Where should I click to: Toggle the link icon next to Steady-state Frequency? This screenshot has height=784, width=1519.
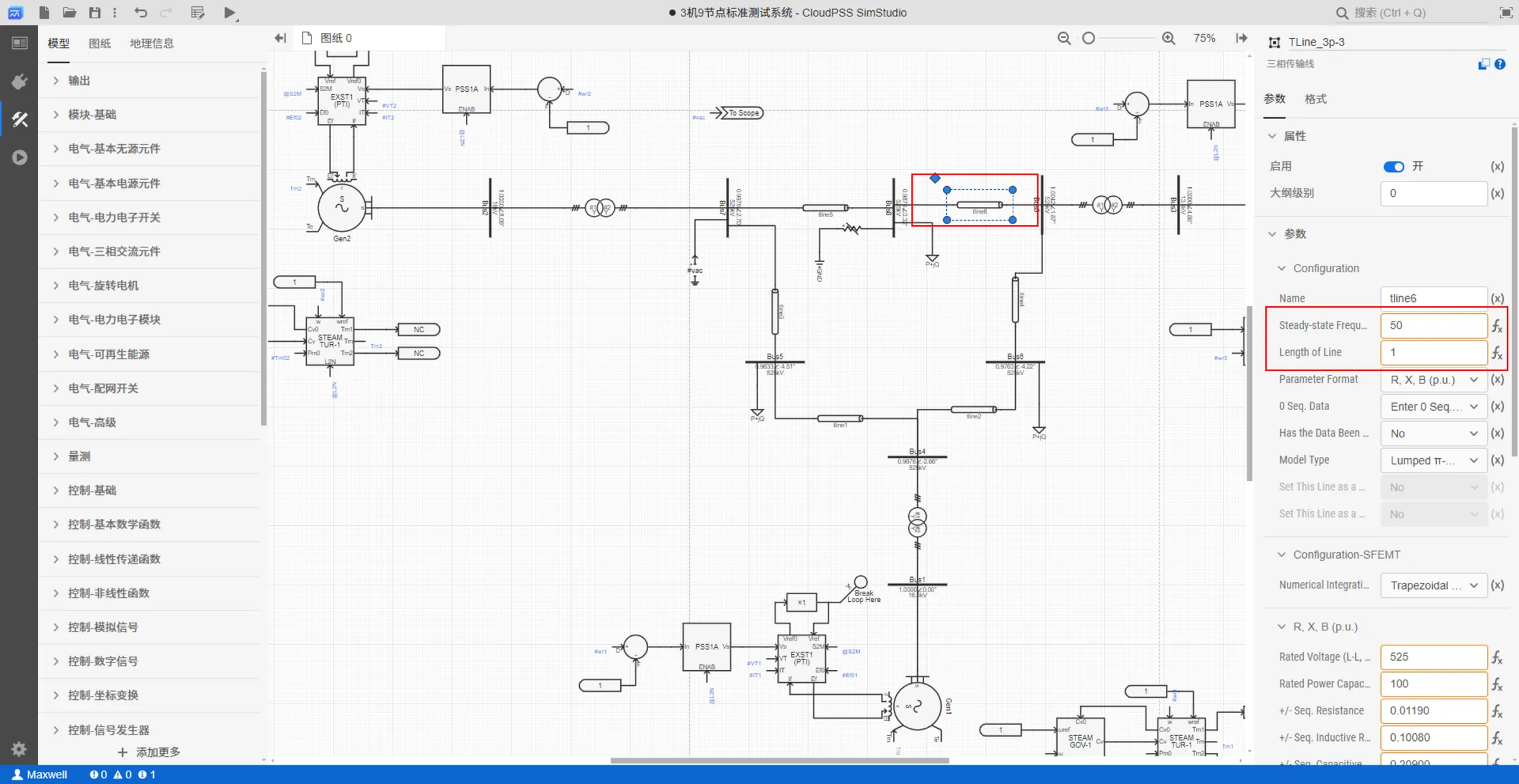point(1497,325)
